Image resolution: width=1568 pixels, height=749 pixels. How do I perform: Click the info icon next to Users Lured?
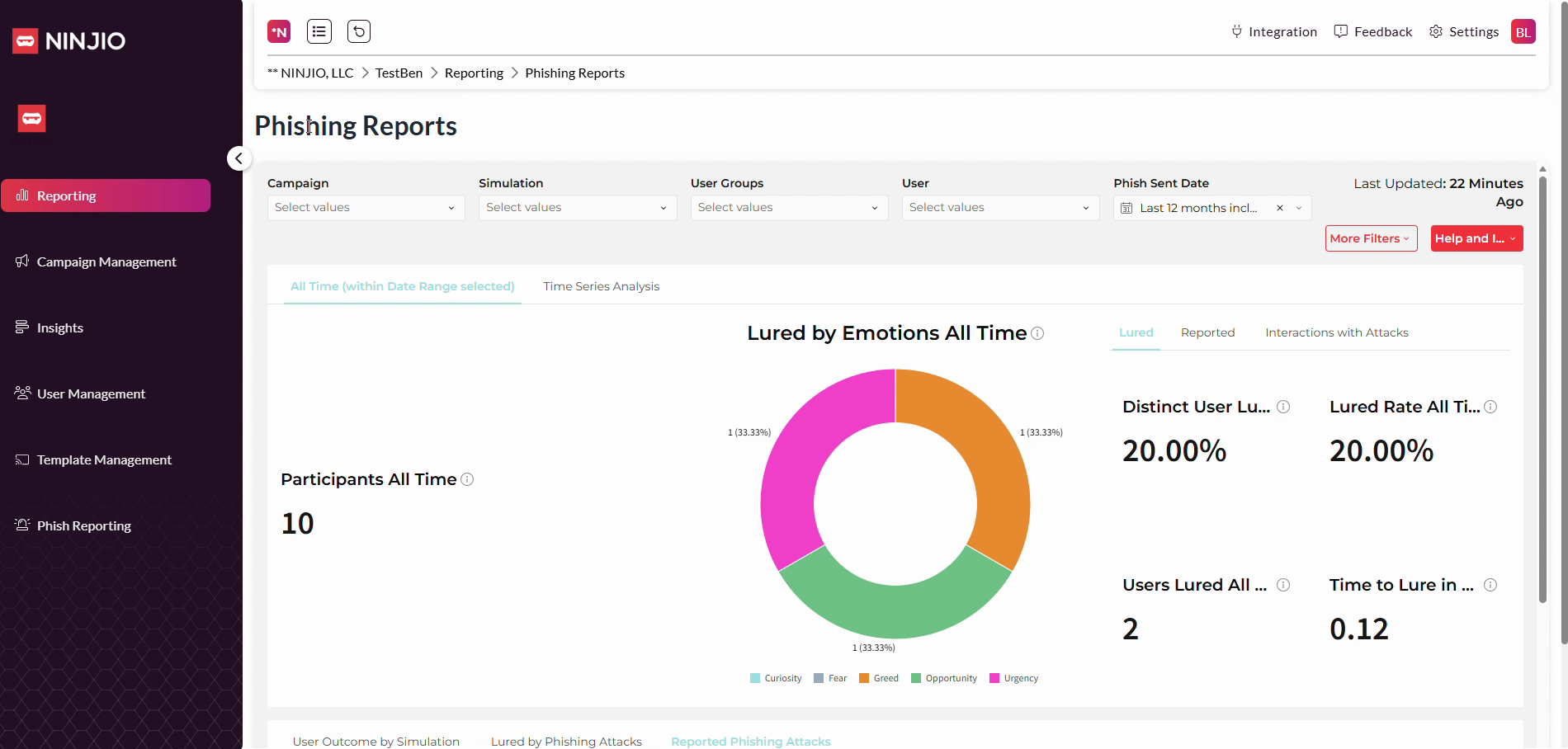pyautogui.click(x=1283, y=585)
